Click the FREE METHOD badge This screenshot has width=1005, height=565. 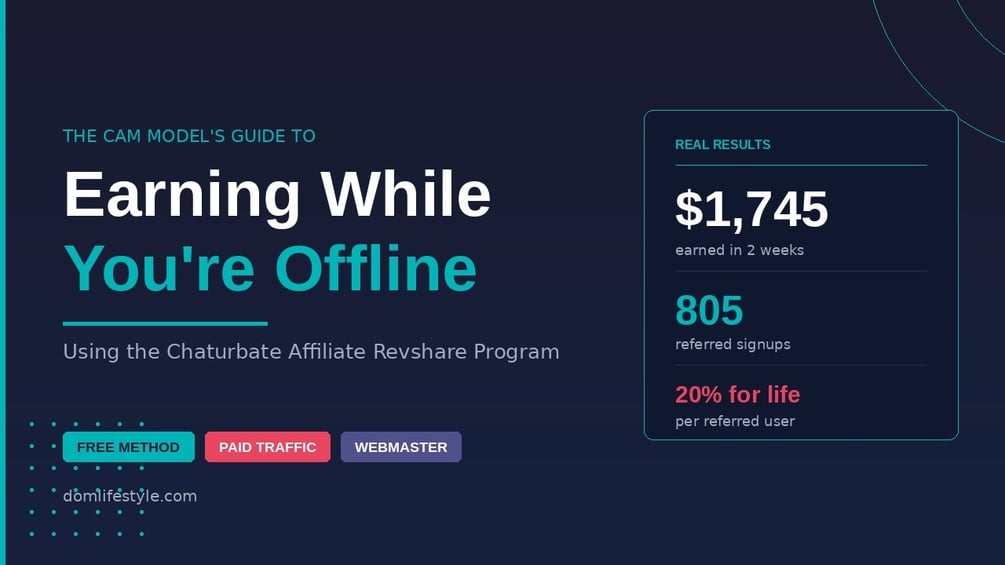[x=129, y=447]
